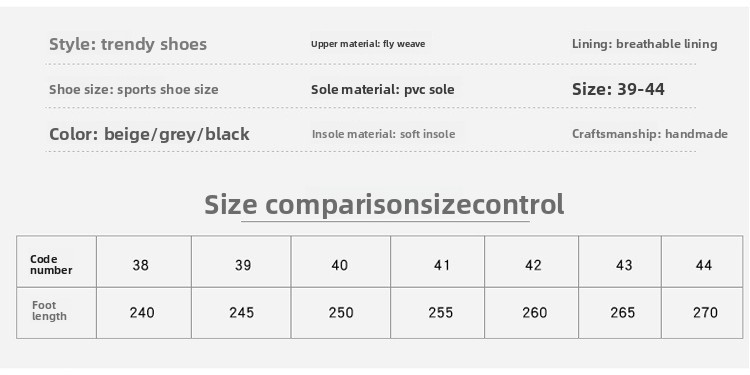Click the size 41 table cell
Image resolution: width=750 pixels, height=375 pixels.
point(438,262)
